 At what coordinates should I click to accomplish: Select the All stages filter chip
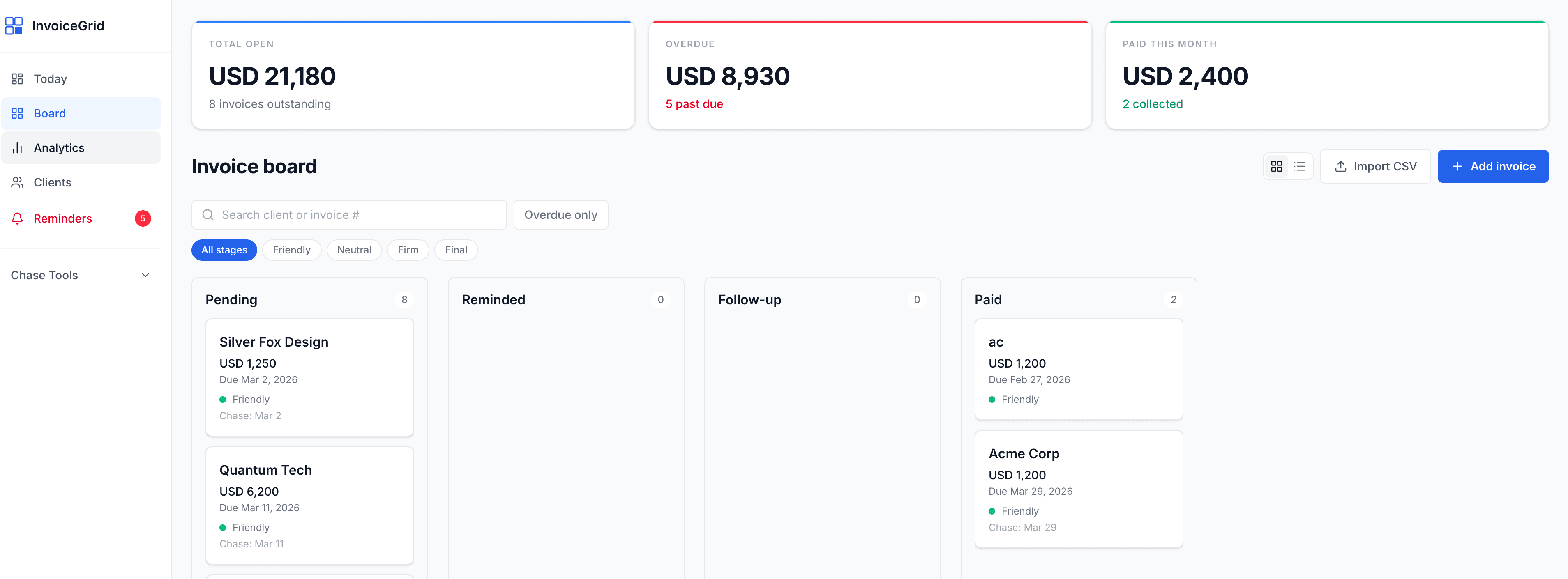click(224, 250)
